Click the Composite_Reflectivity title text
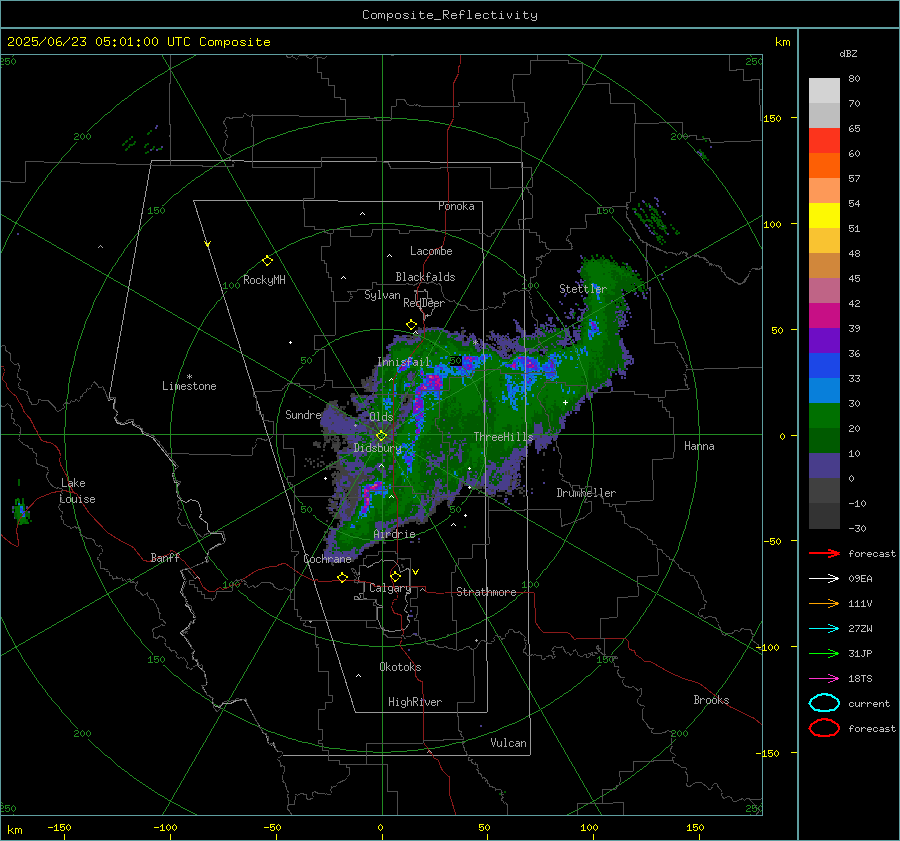Screen dimensions: 900x841 point(450,15)
